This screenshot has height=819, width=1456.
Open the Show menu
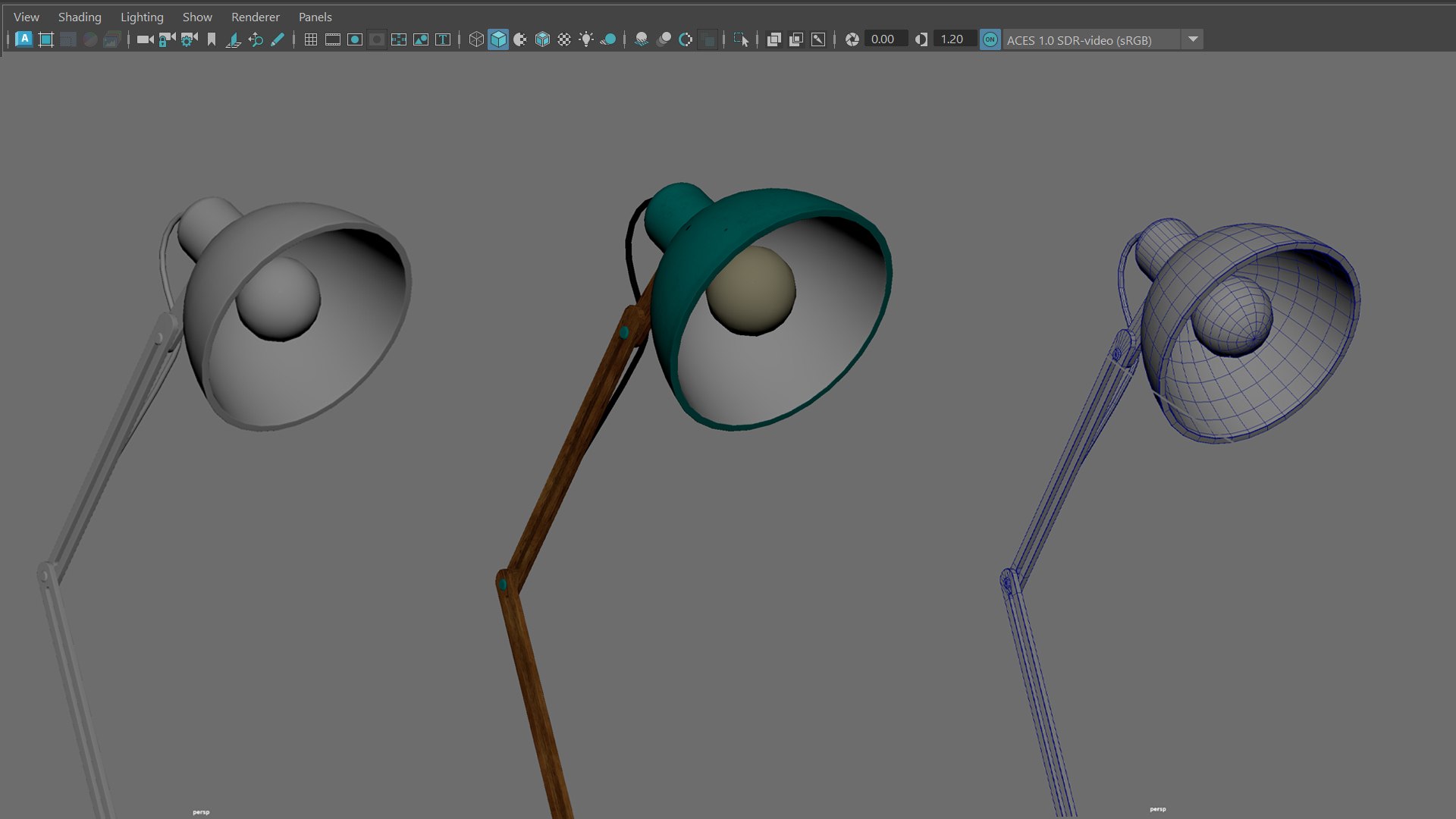point(197,17)
